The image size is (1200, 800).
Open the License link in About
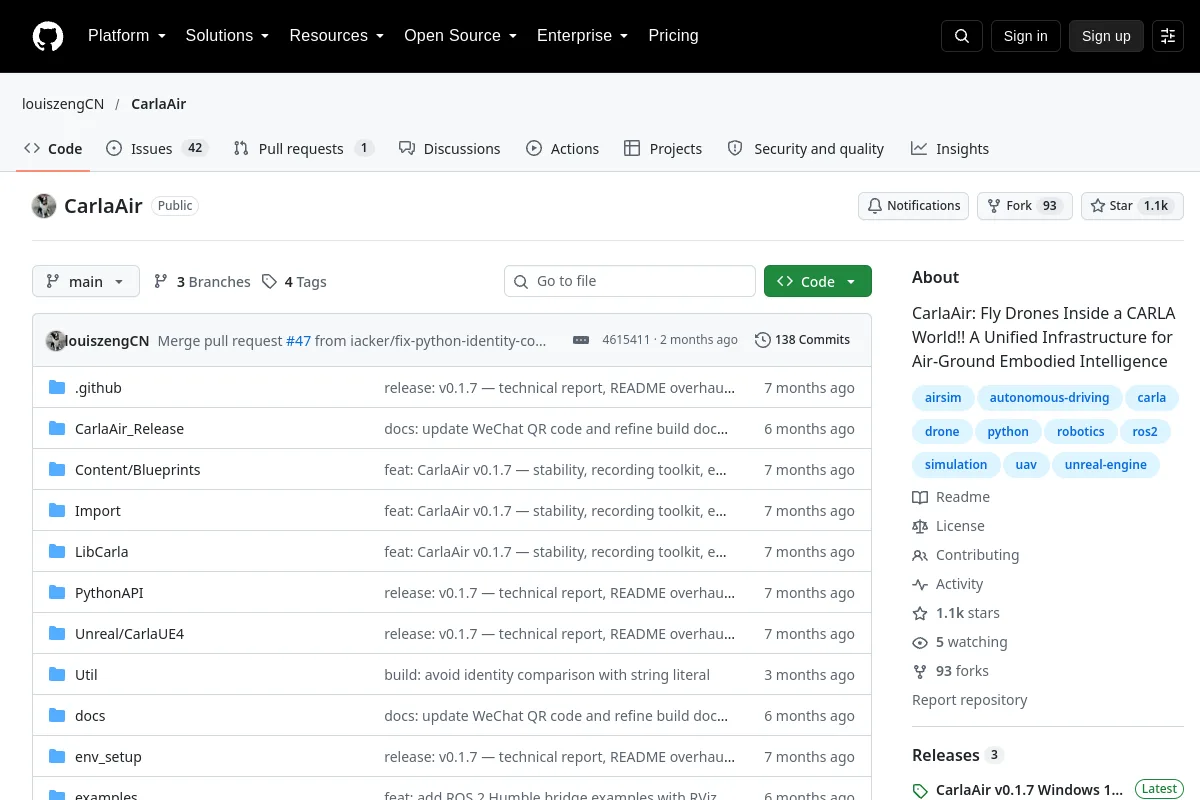948,526
